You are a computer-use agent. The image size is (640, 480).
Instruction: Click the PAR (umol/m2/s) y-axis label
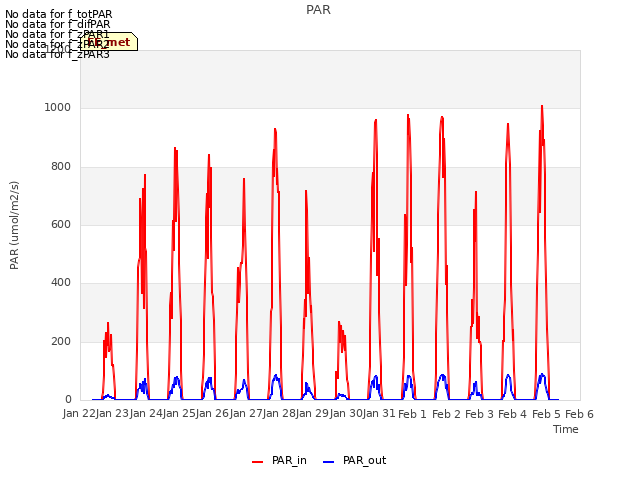[14, 225]
